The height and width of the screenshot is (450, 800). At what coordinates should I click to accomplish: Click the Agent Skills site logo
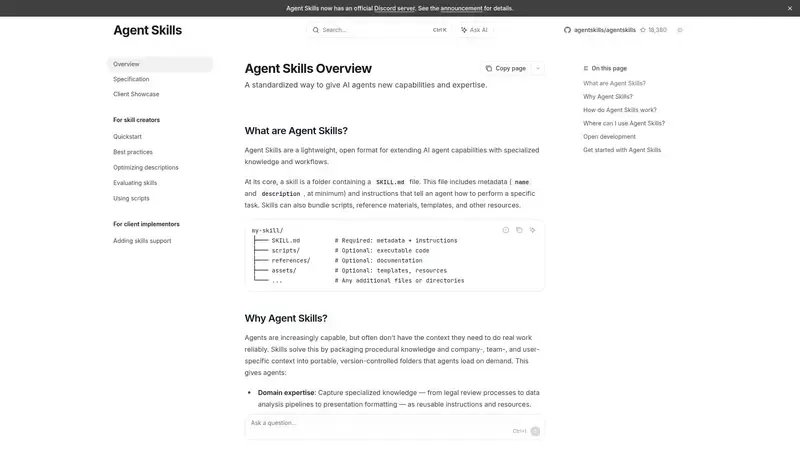pyautogui.click(x=147, y=30)
